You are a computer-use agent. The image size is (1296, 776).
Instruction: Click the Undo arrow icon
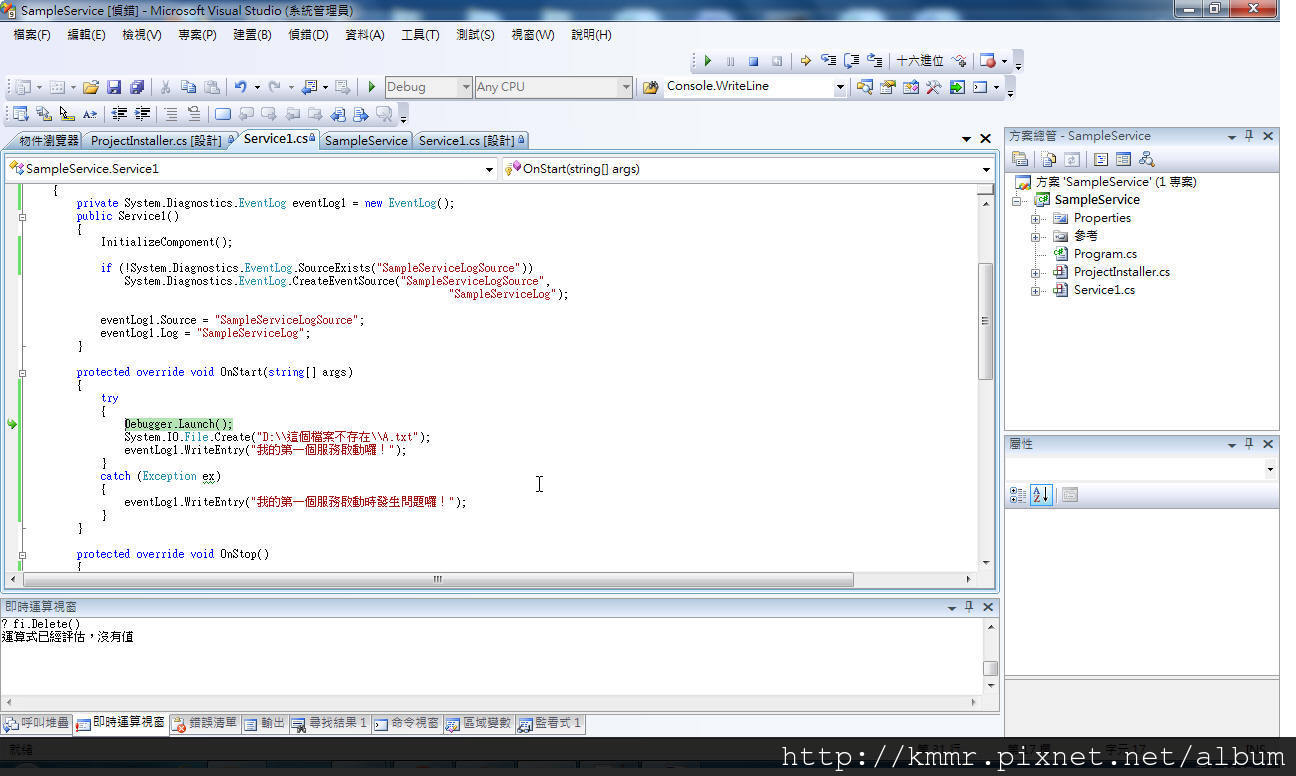241,87
